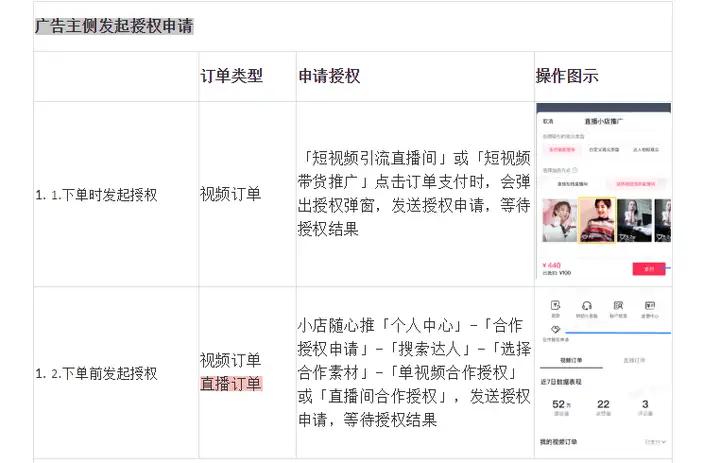Click the info icon beside heating method label

click(575, 170)
